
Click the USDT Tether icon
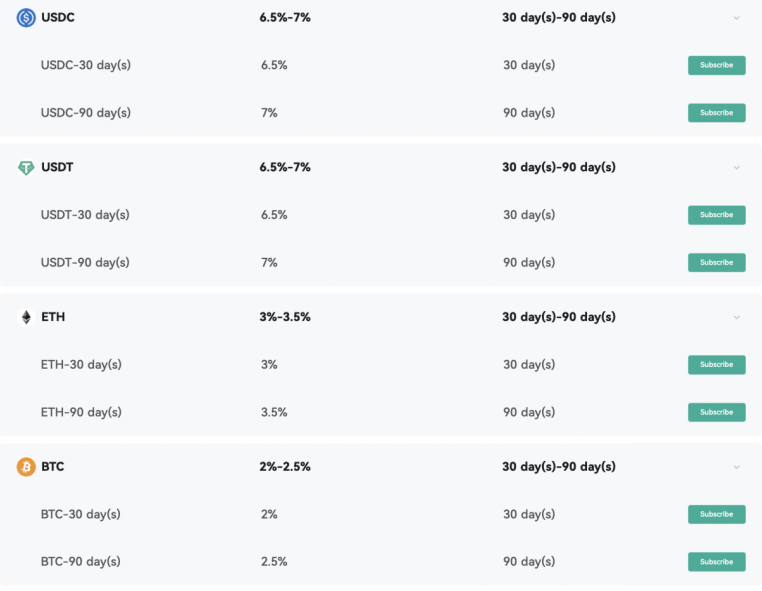click(x=26, y=167)
